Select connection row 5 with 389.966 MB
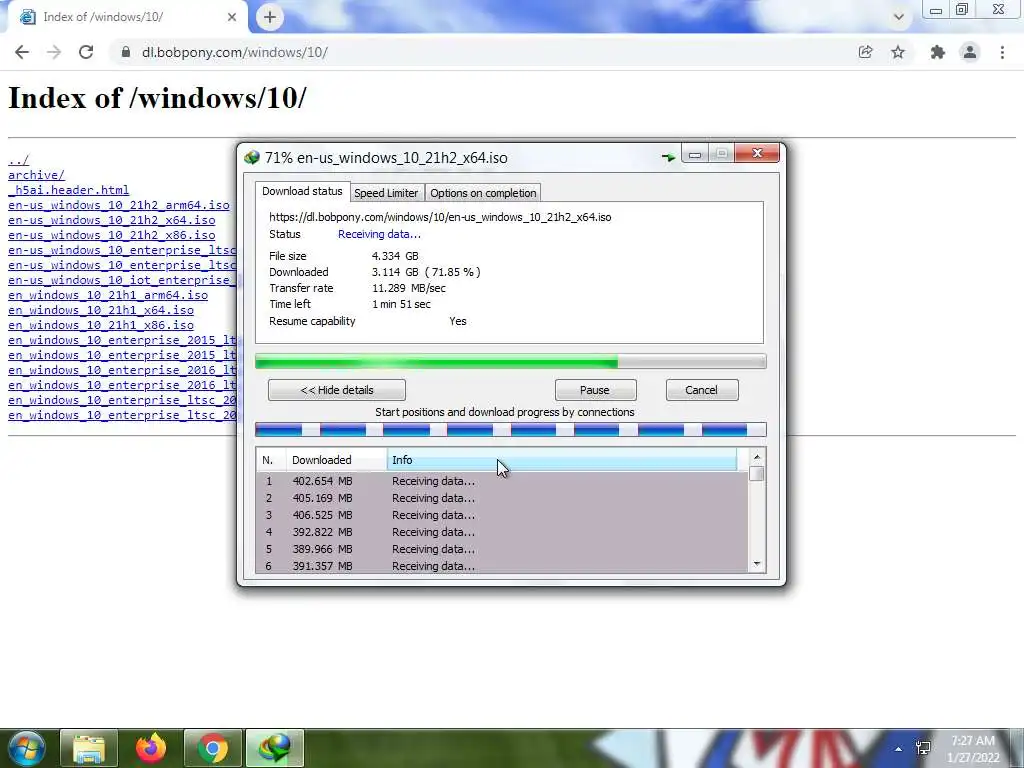This screenshot has width=1024, height=768. [502, 549]
